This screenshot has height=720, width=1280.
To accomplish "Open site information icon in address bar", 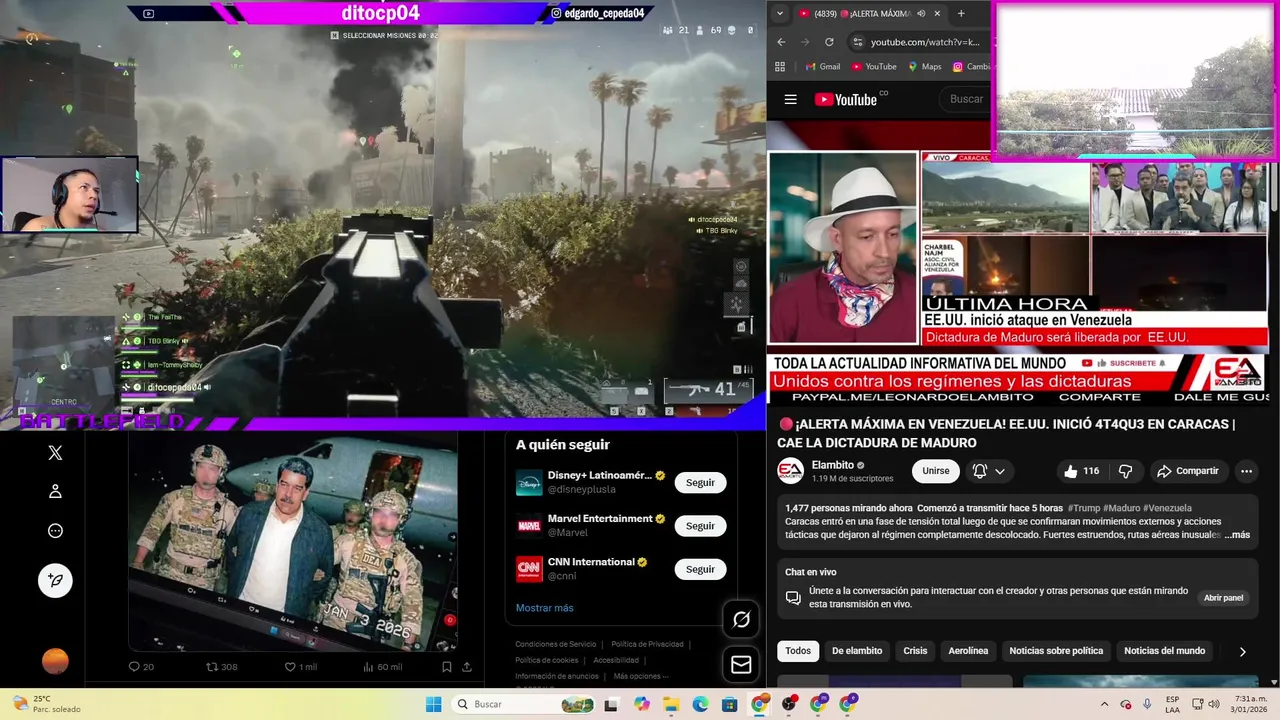I will point(857,42).
